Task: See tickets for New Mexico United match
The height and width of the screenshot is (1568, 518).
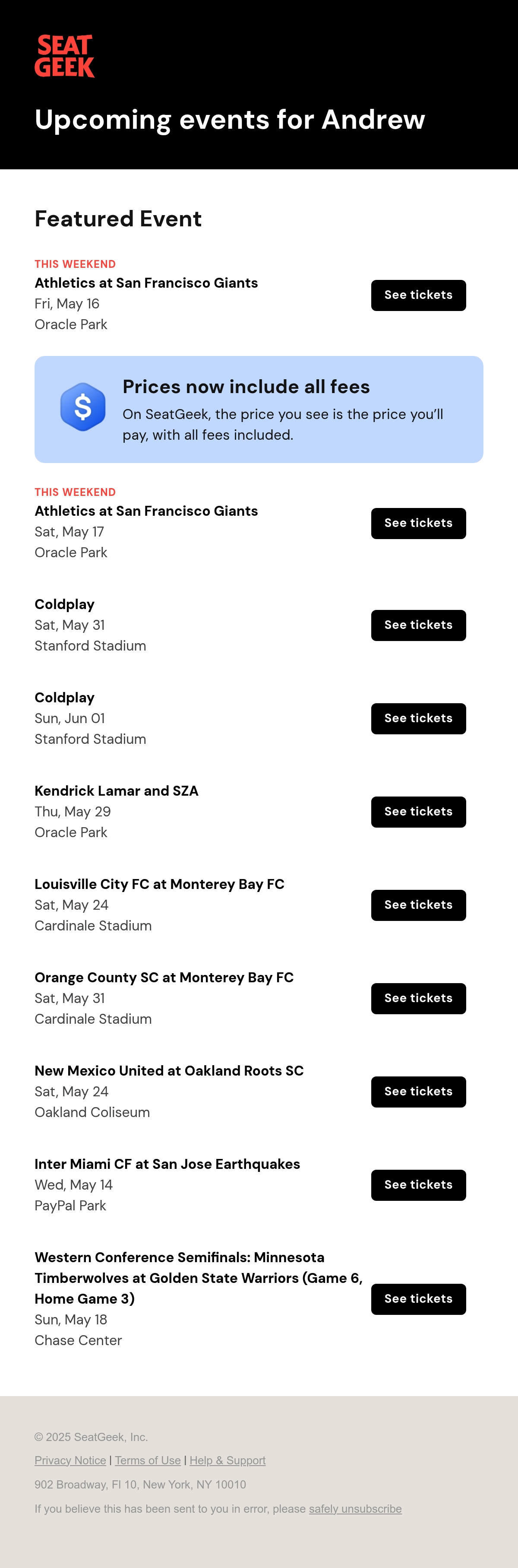Action: click(x=418, y=1092)
